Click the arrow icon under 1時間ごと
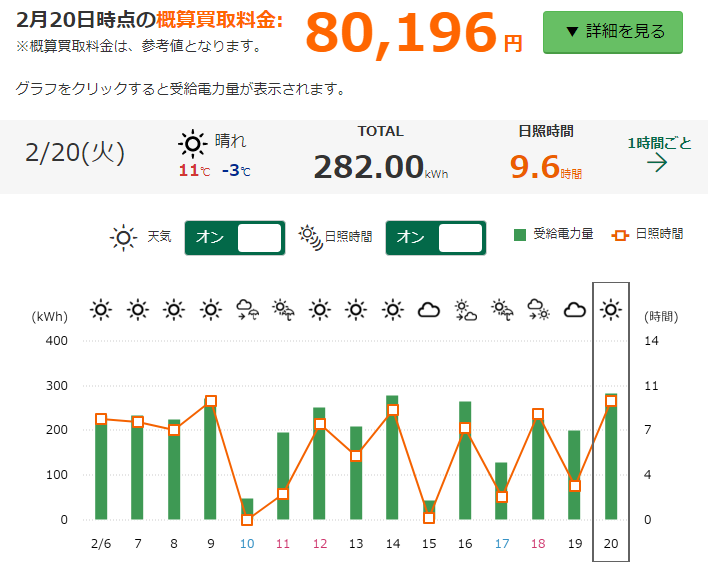Viewport: 708px width, 573px height. pos(657,163)
